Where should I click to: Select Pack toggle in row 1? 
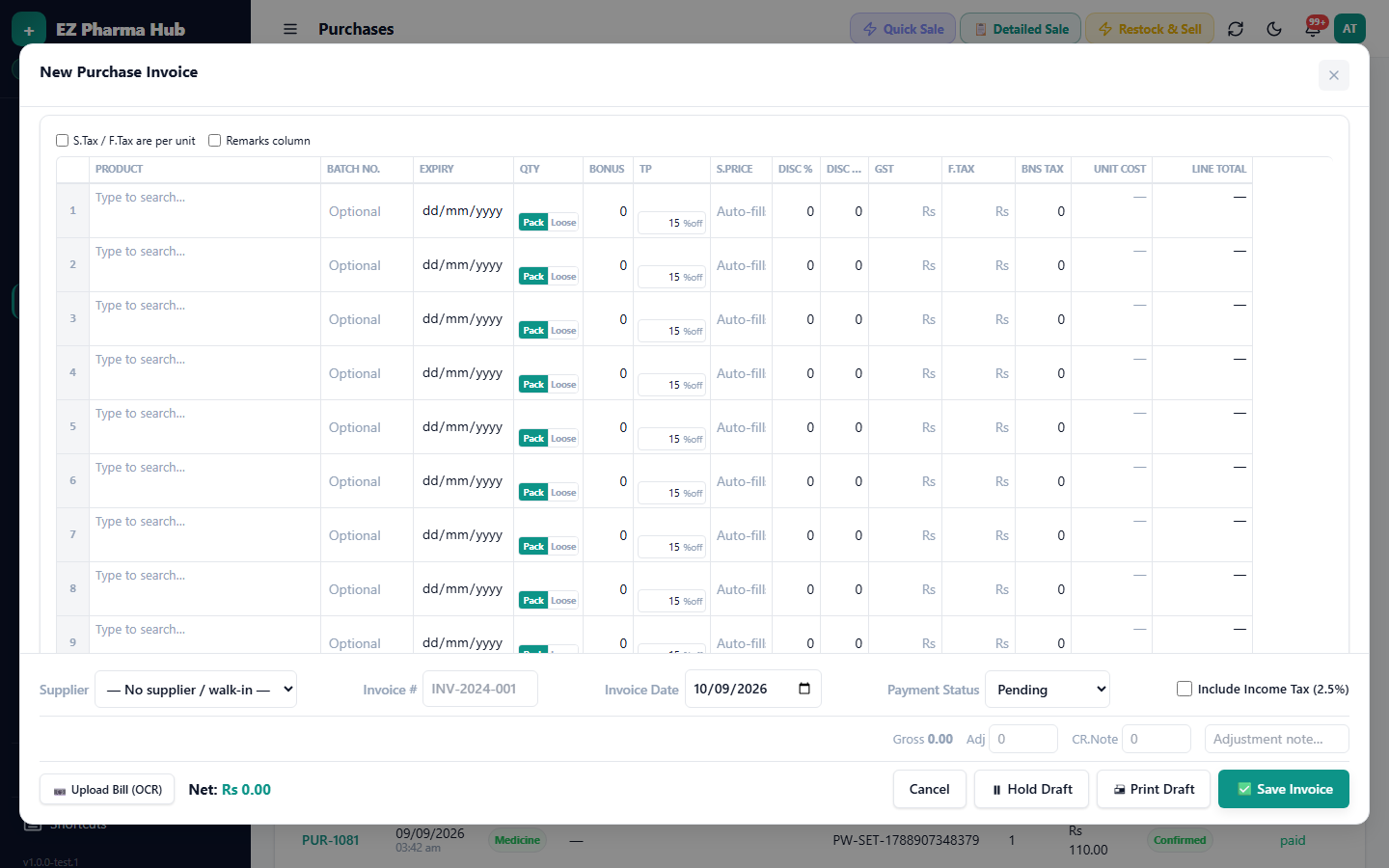(533, 223)
